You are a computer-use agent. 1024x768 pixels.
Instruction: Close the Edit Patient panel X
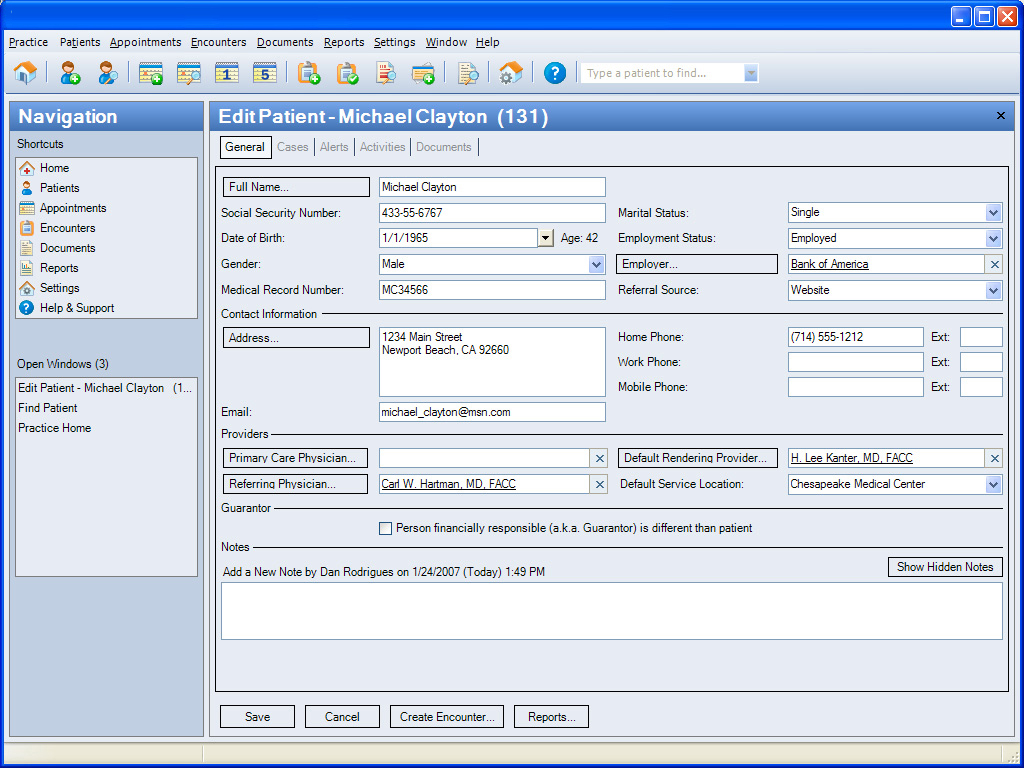coord(1000,116)
